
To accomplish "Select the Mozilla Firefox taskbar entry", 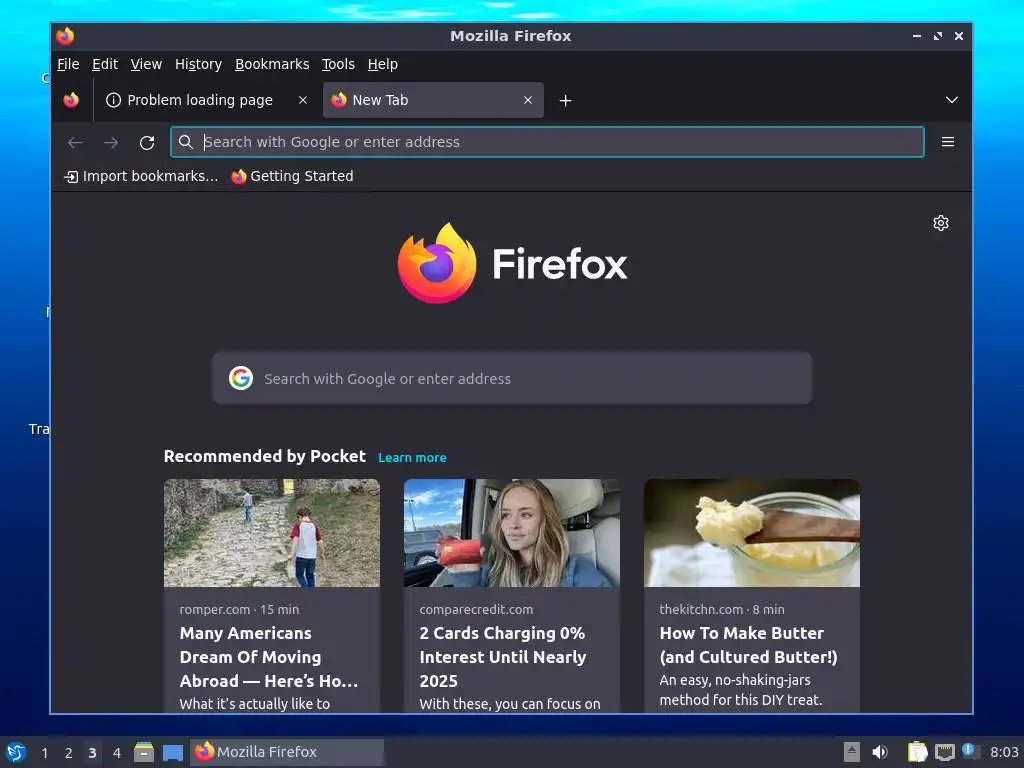I will (x=287, y=752).
